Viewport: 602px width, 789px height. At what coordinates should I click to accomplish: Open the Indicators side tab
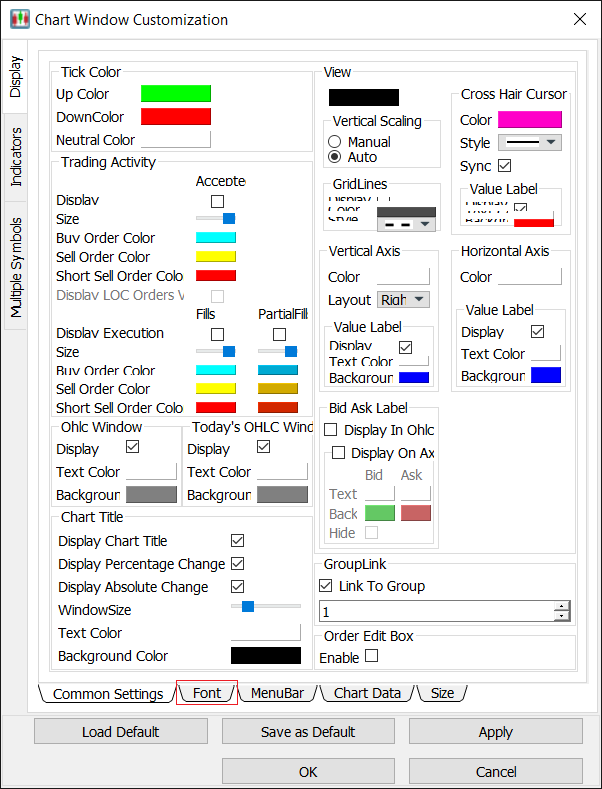click(x=15, y=157)
